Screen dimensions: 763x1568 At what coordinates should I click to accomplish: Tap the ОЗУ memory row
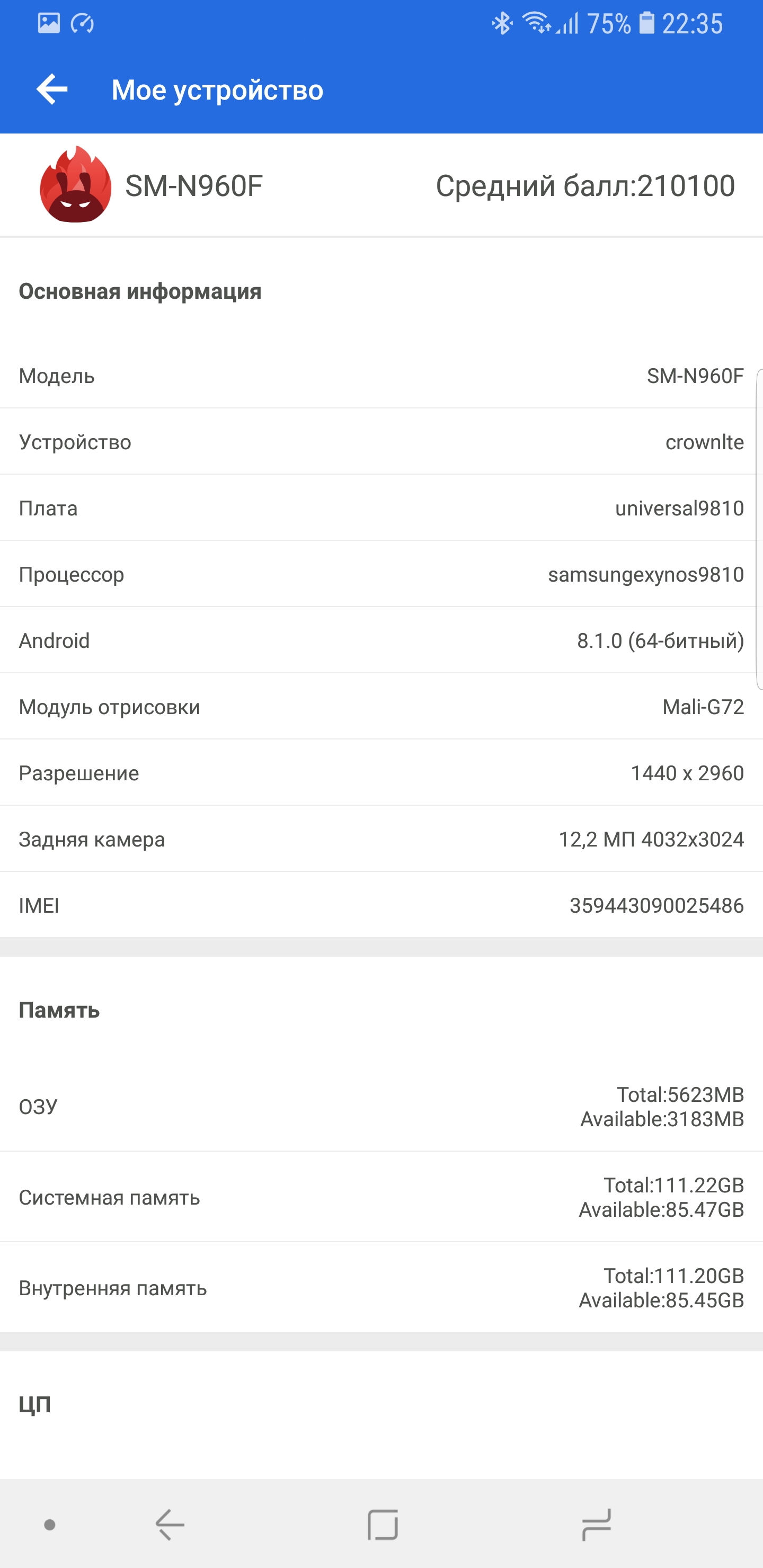[x=381, y=1106]
